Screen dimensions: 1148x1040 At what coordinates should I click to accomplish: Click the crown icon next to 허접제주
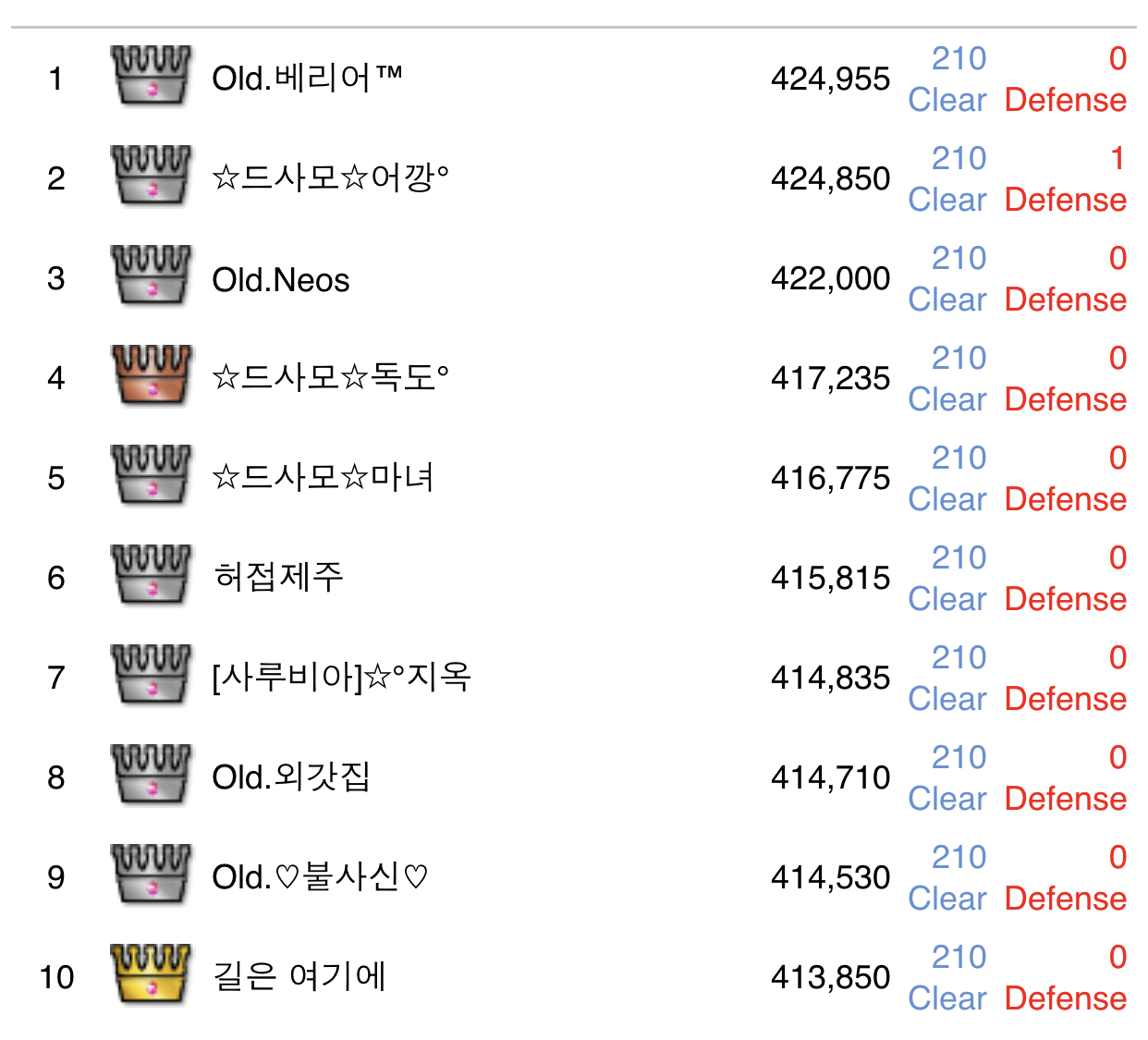(x=151, y=575)
